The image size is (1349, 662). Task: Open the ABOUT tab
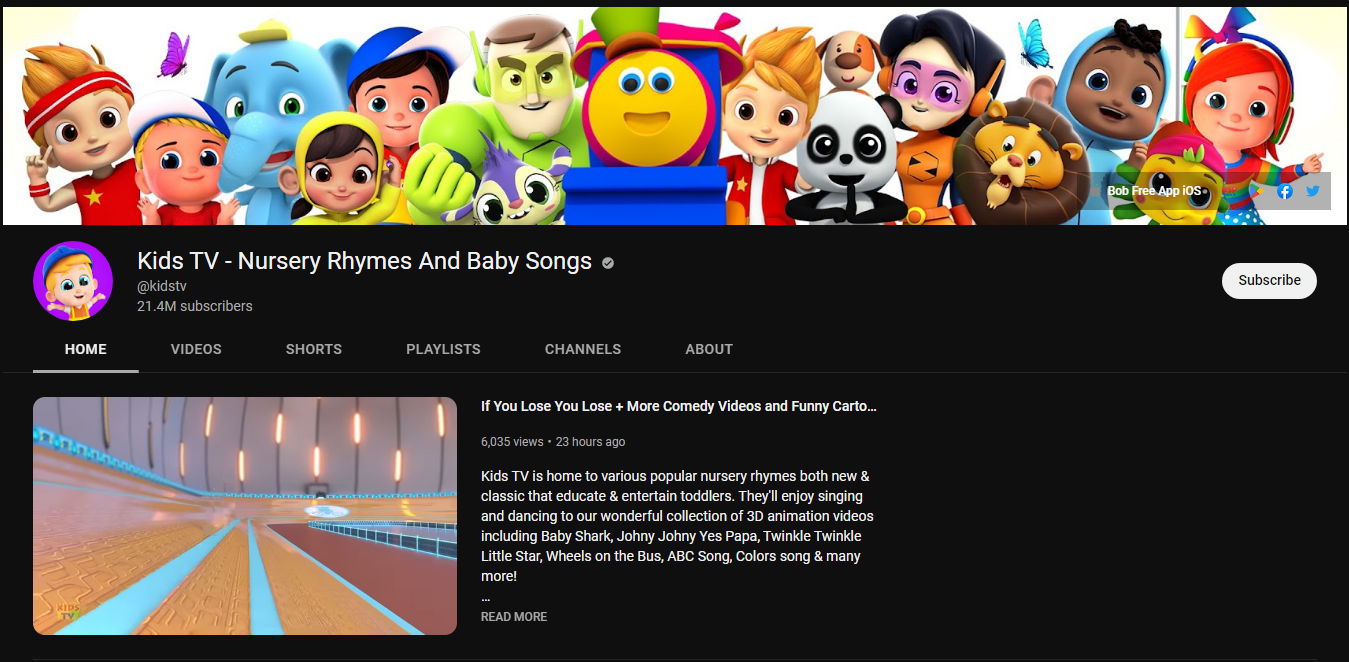pos(709,349)
